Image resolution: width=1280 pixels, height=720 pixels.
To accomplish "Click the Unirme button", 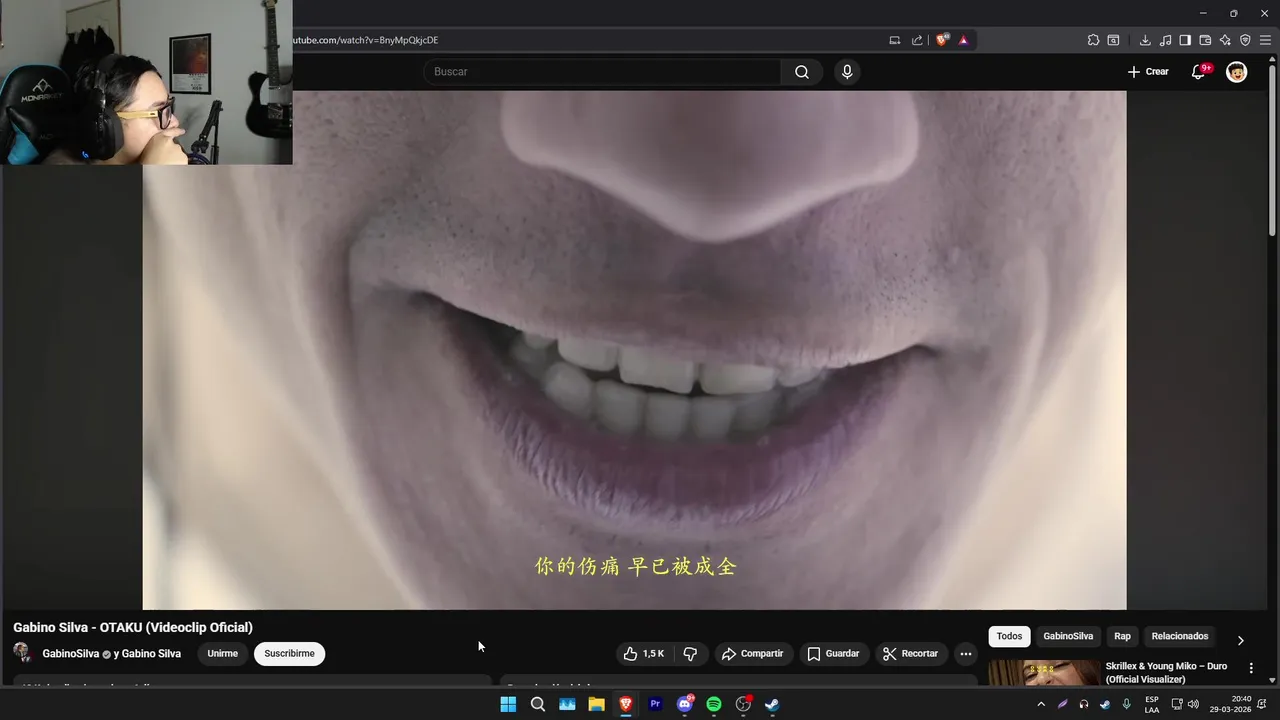I will pos(222,654).
